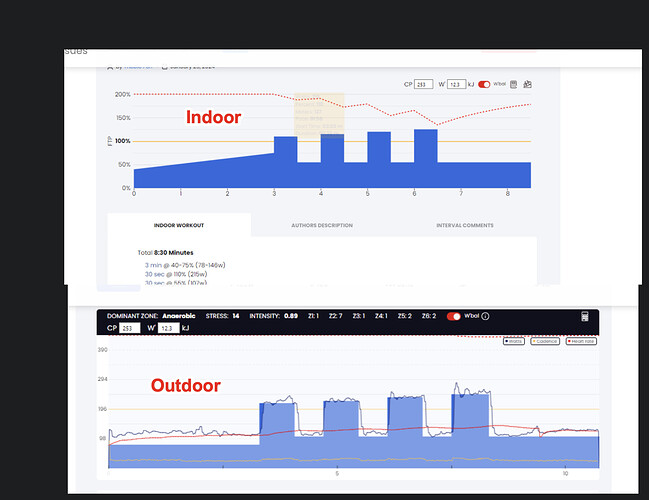This screenshot has height=500, width=649.
Task: Click the calendar date icon under title
Action: 165,67
